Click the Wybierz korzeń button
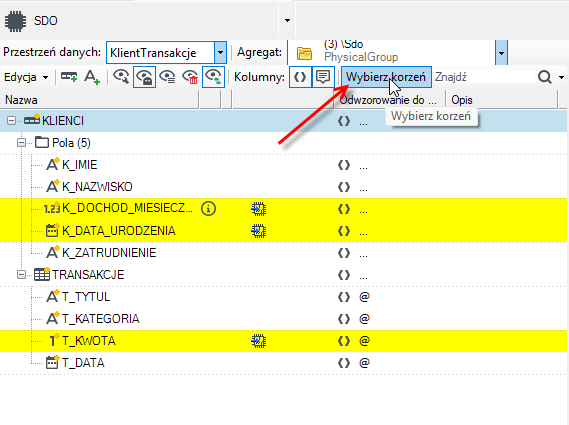Image resolution: width=569 pixels, height=425 pixels. (x=386, y=77)
